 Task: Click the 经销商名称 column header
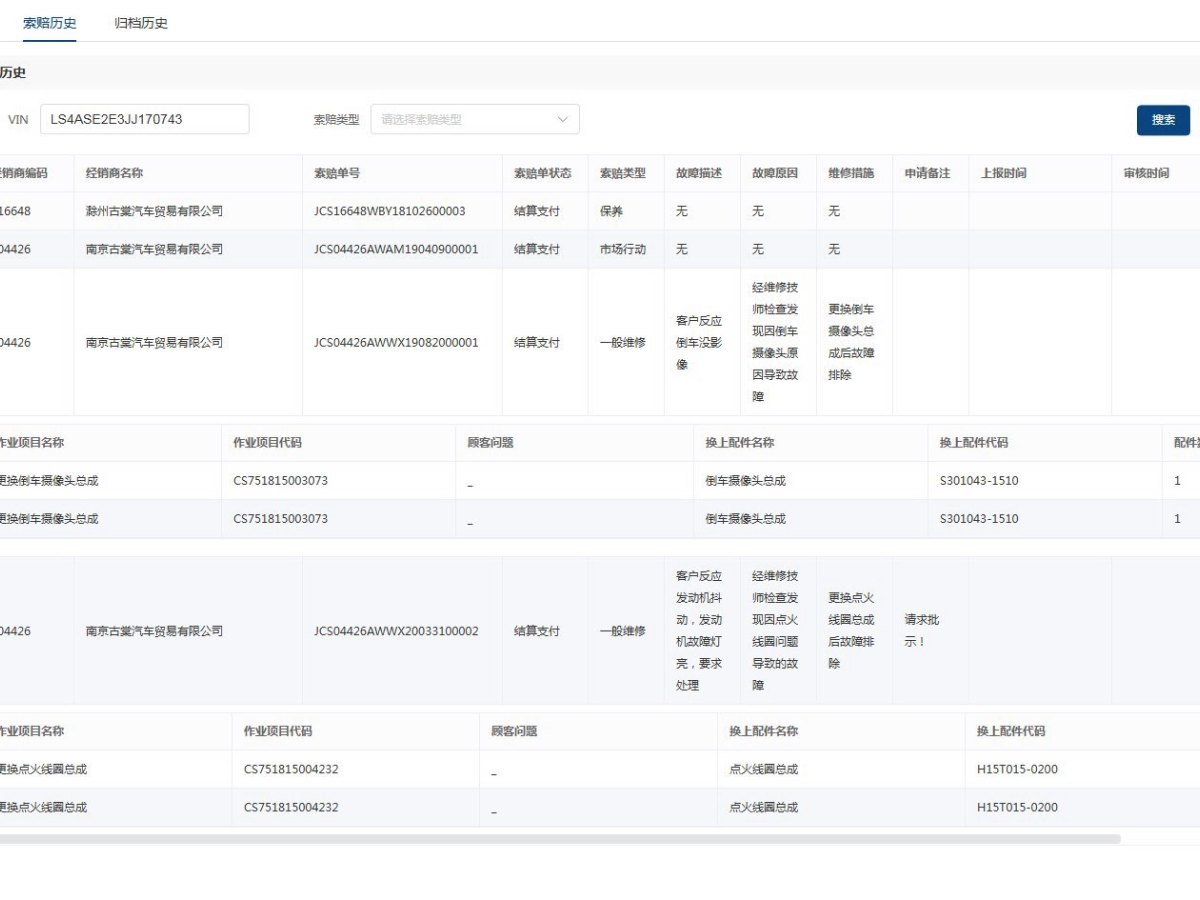(x=115, y=173)
